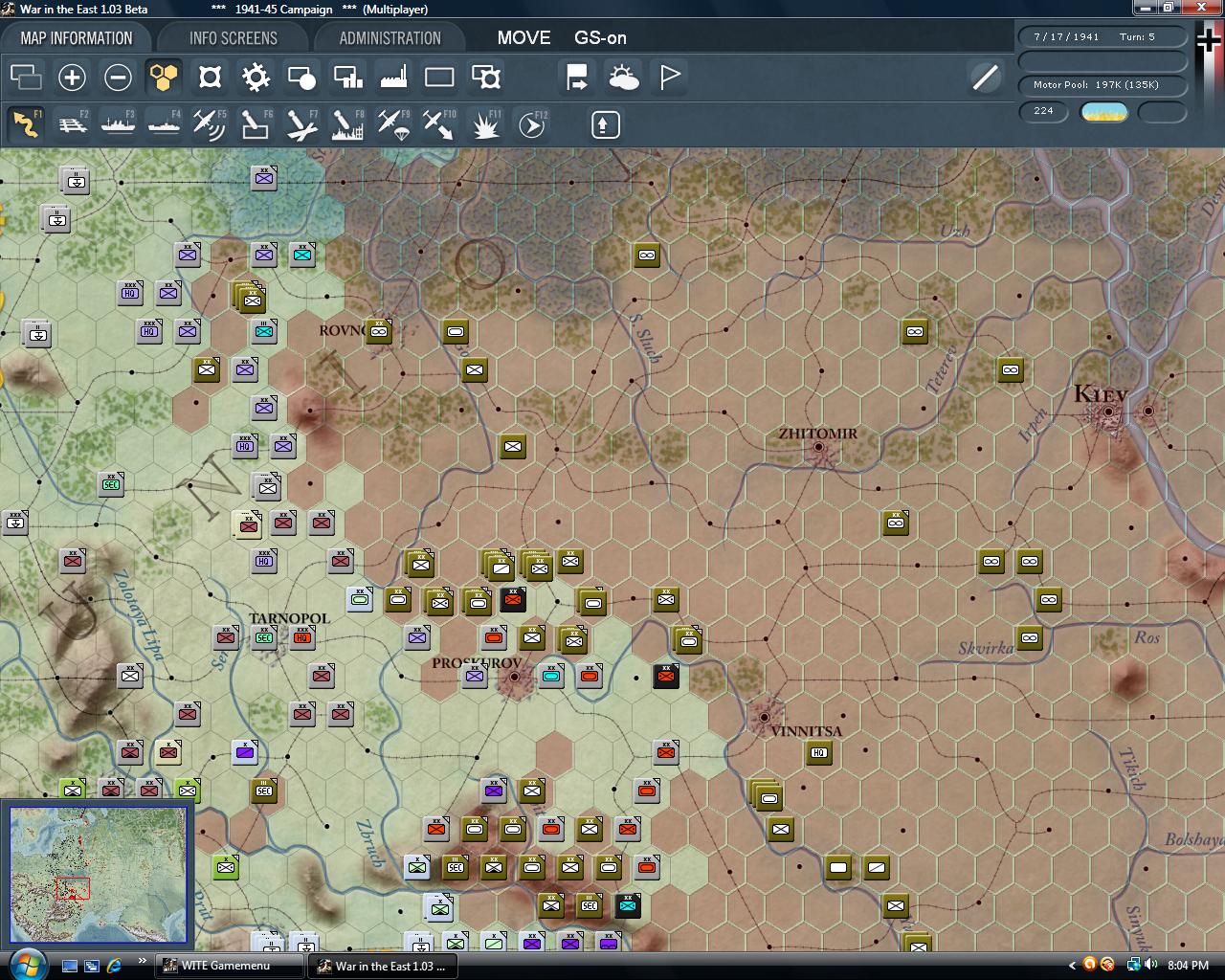This screenshot has width=1225, height=980.
Task: Open the preferences gear icon
Action: tap(256, 77)
